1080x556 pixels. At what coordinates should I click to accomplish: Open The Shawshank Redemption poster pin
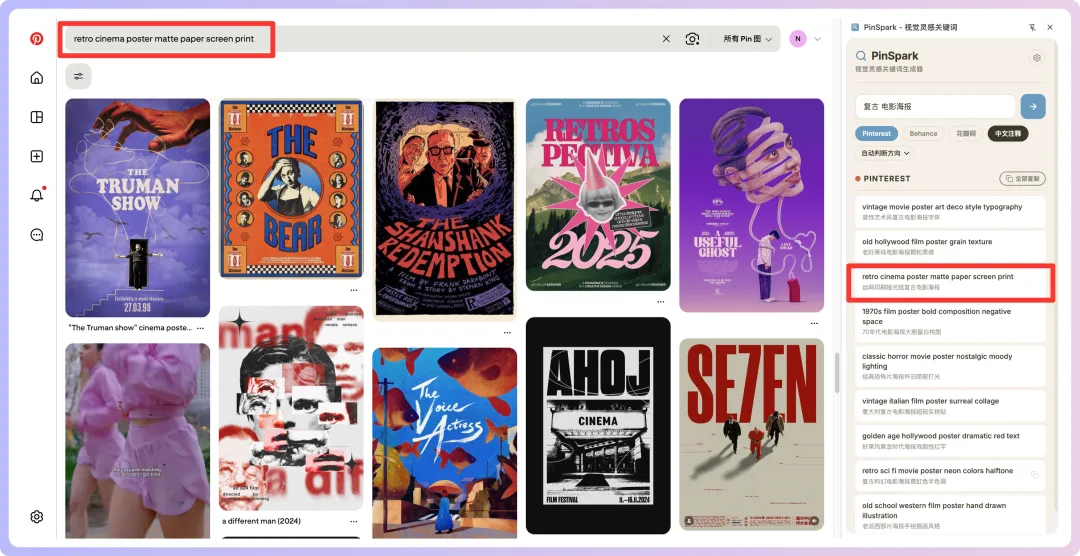tap(445, 209)
